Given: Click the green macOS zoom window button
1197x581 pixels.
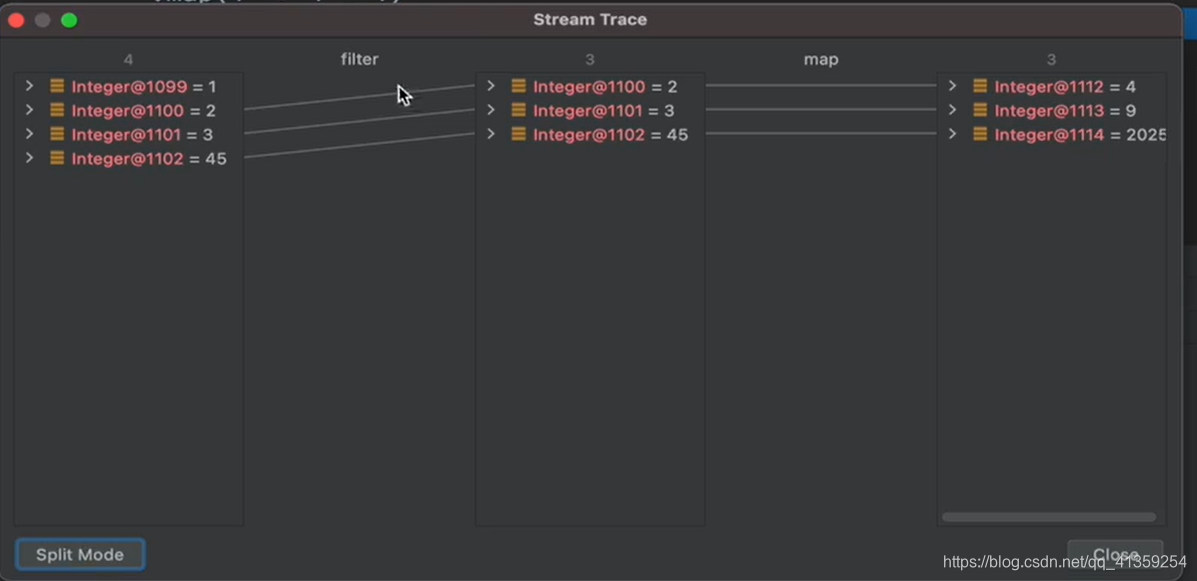Looking at the screenshot, I should point(69,21).
